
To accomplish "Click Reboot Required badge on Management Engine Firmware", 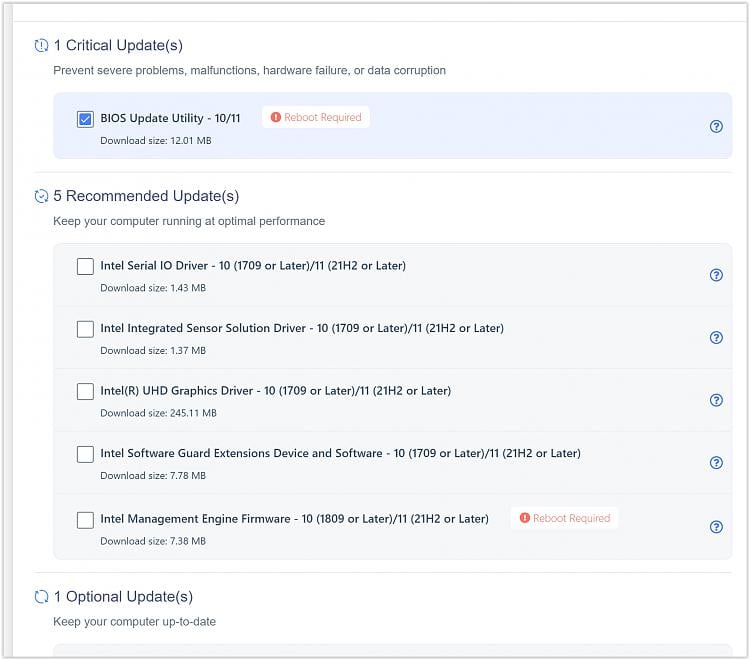I will [565, 518].
